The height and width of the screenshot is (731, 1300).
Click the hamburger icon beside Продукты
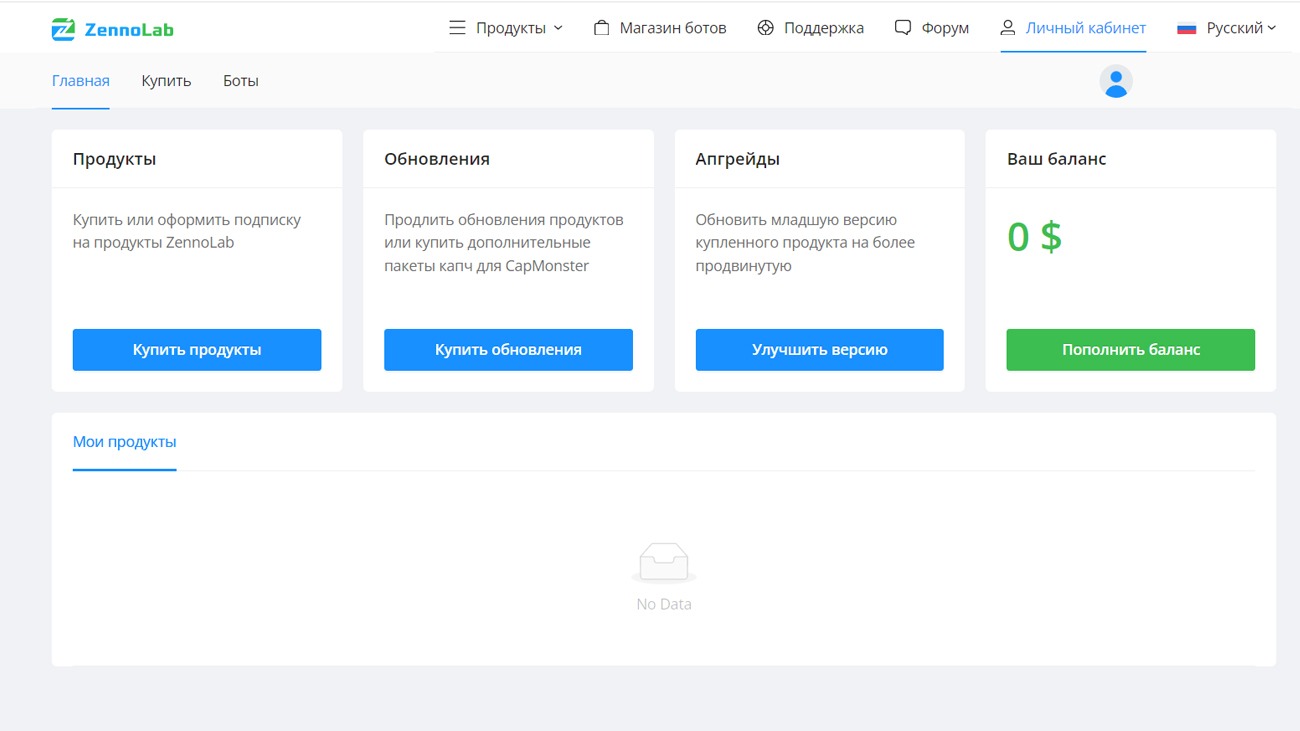[x=457, y=28]
